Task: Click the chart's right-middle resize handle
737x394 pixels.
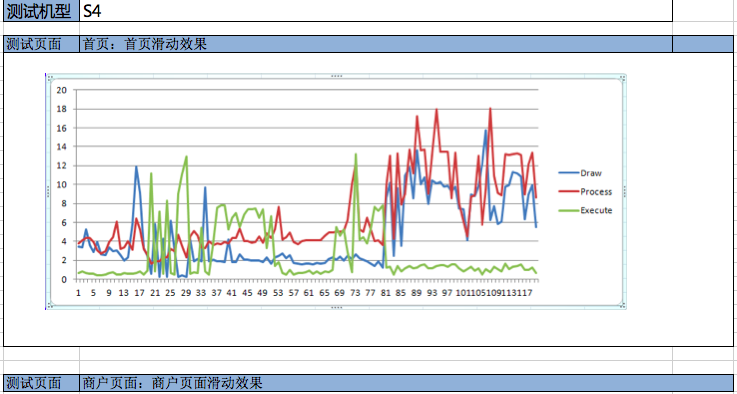Action: 624,191
